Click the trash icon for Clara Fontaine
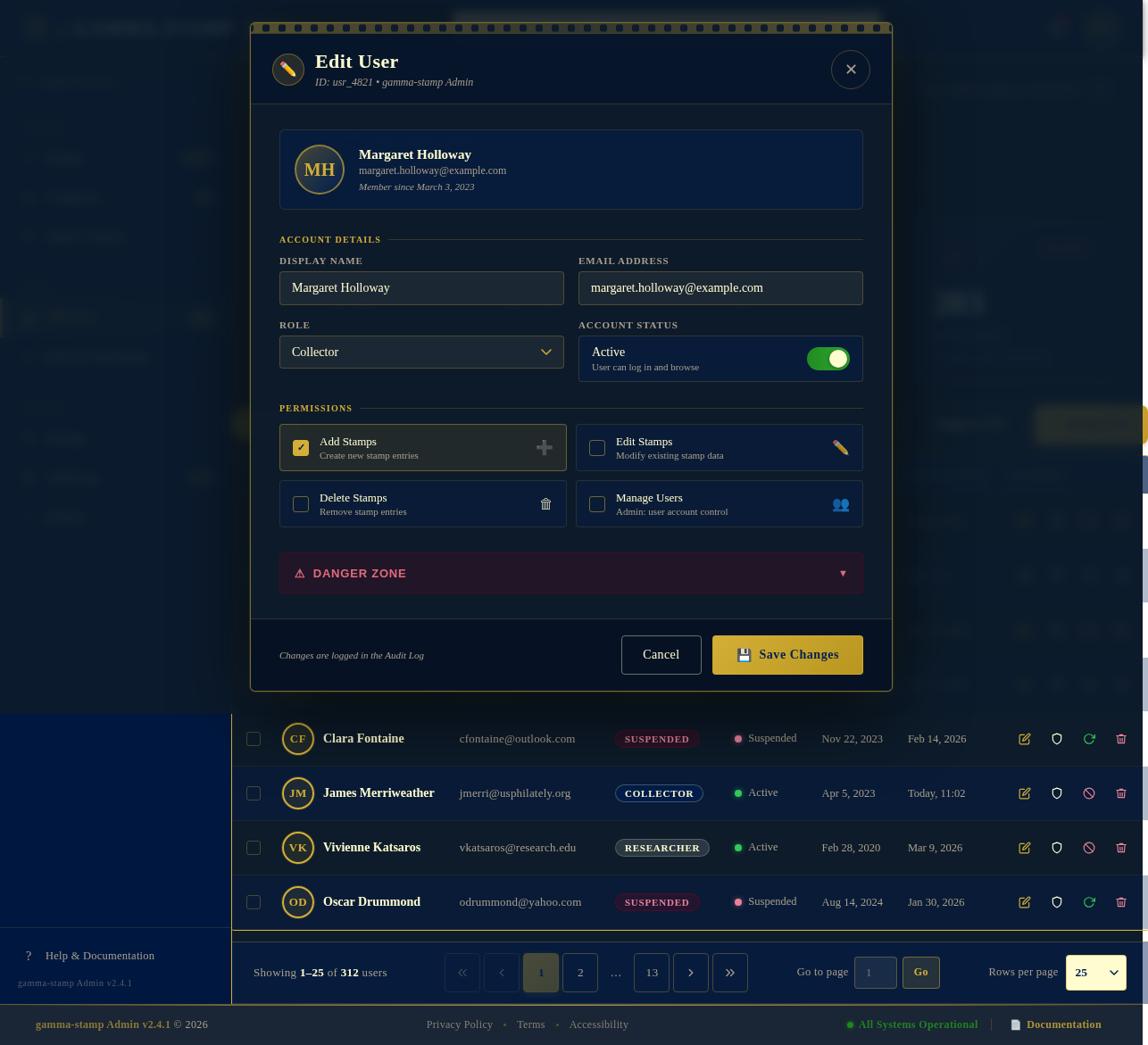 (x=1120, y=739)
